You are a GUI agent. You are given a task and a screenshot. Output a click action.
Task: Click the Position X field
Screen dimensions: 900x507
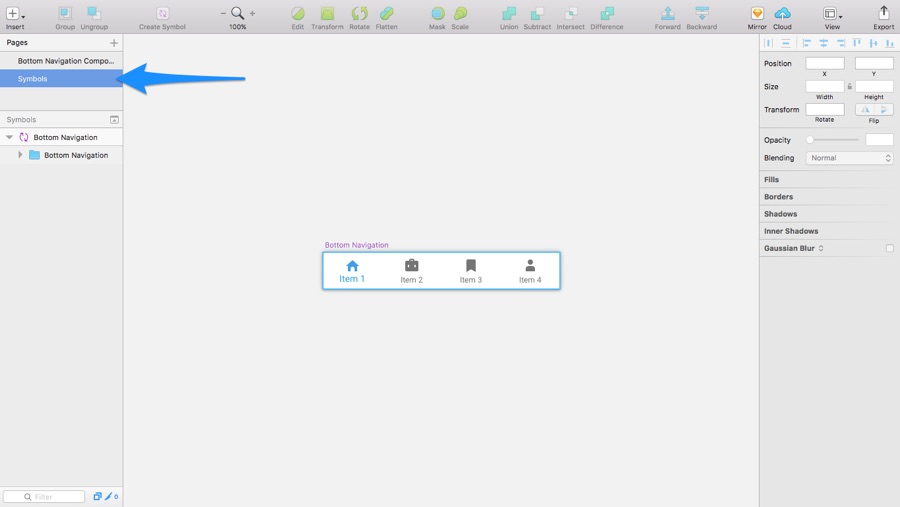click(x=825, y=63)
